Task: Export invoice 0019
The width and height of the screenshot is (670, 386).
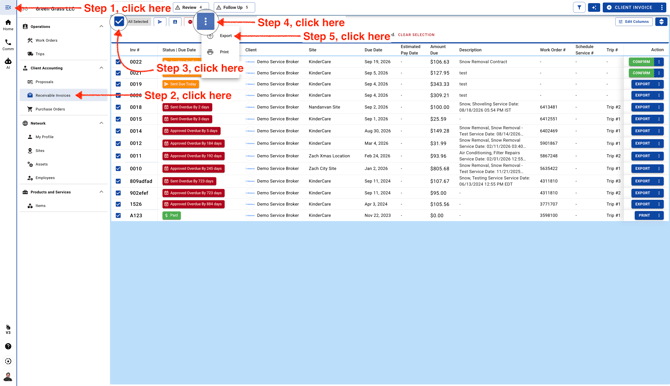Action: point(643,84)
